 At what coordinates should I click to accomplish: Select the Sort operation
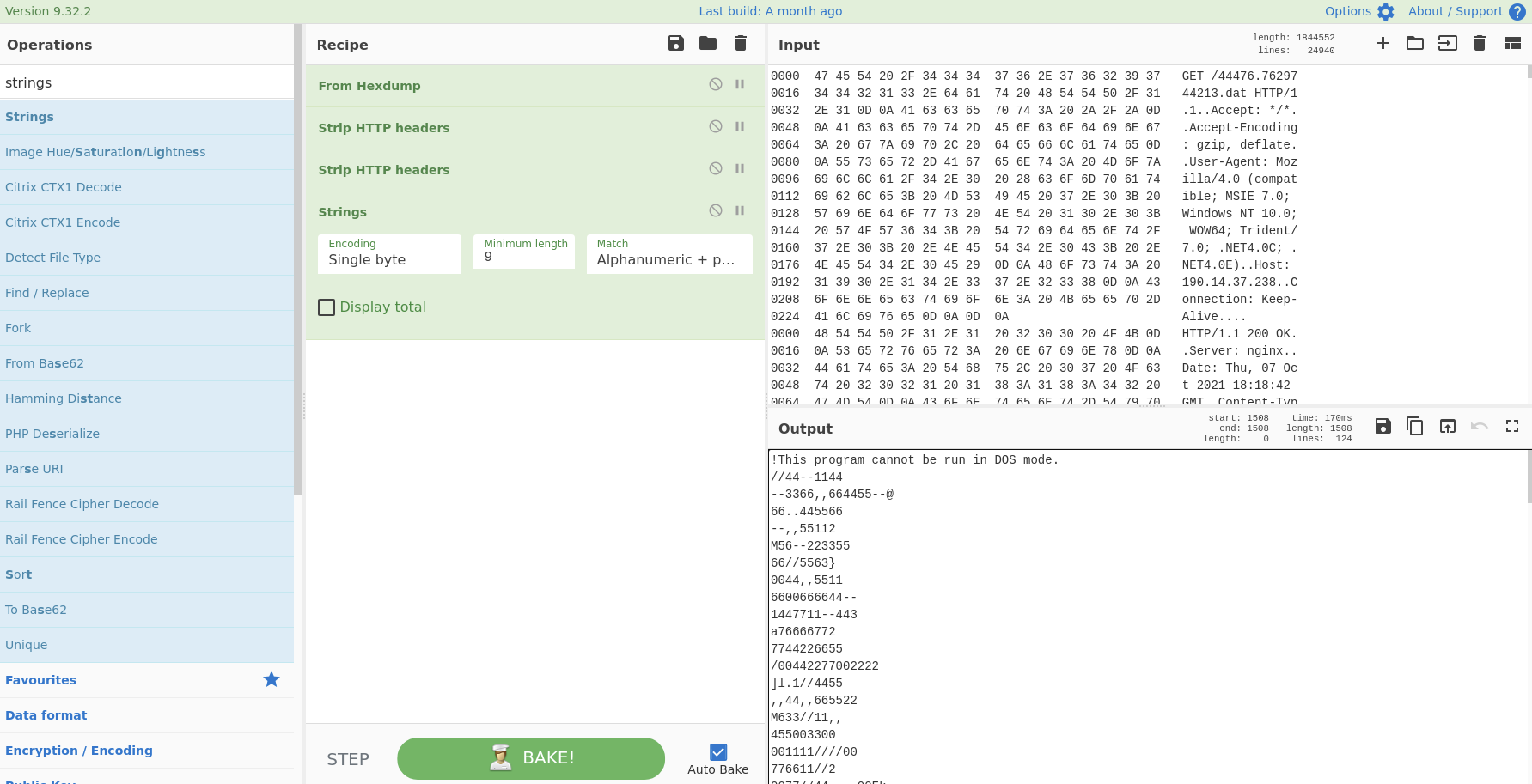(x=147, y=574)
